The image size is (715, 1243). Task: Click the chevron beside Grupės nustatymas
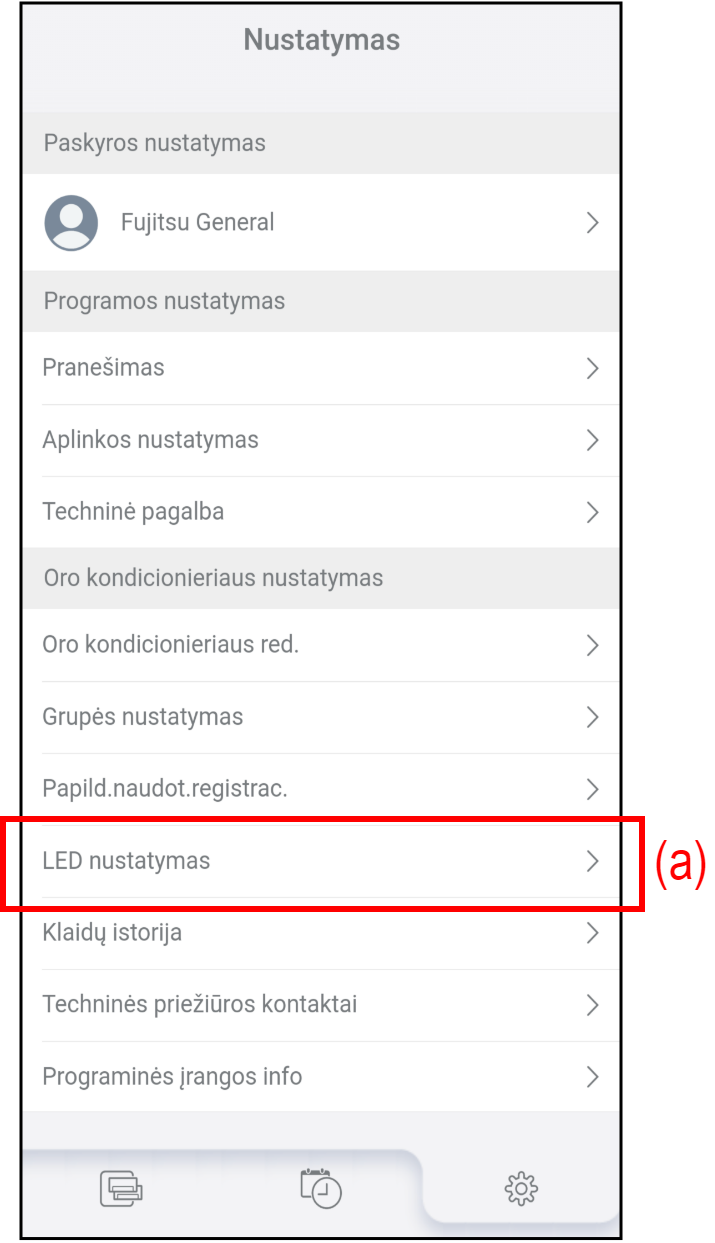point(592,717)
